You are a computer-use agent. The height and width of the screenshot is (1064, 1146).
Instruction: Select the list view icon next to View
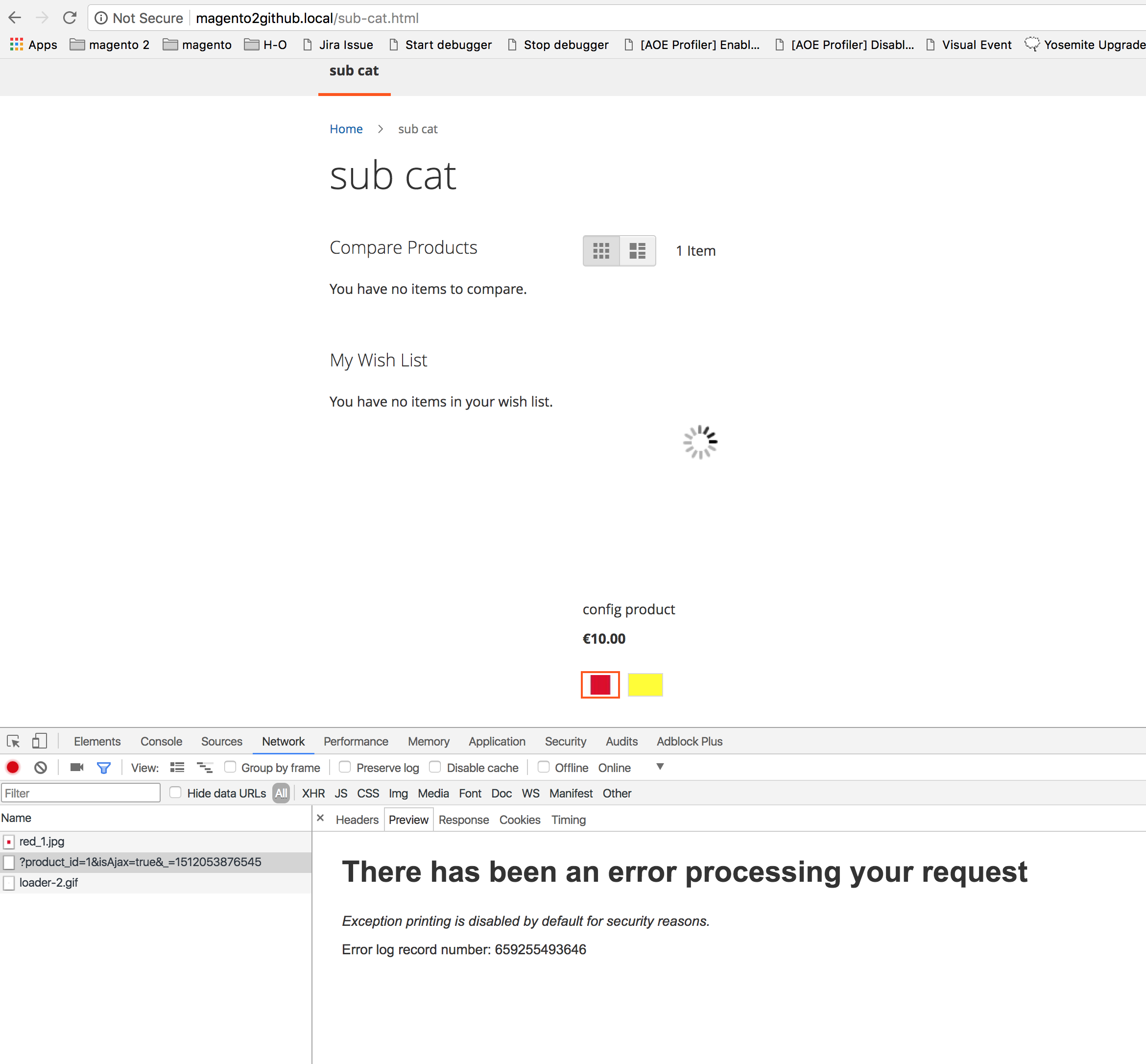(x=177, y=767)
